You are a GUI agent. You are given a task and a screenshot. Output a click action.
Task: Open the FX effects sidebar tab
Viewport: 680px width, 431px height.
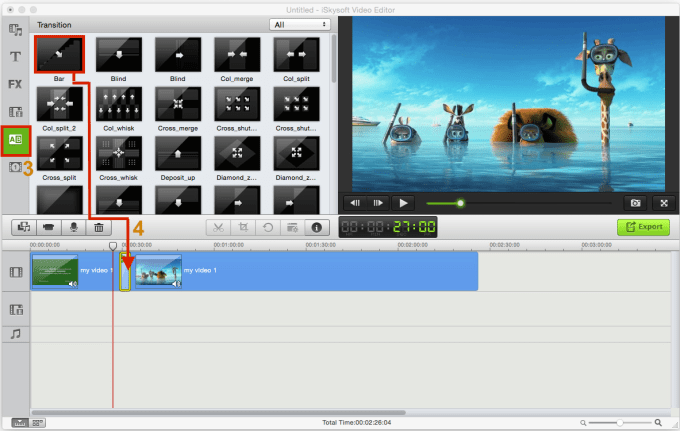(15, 84)
